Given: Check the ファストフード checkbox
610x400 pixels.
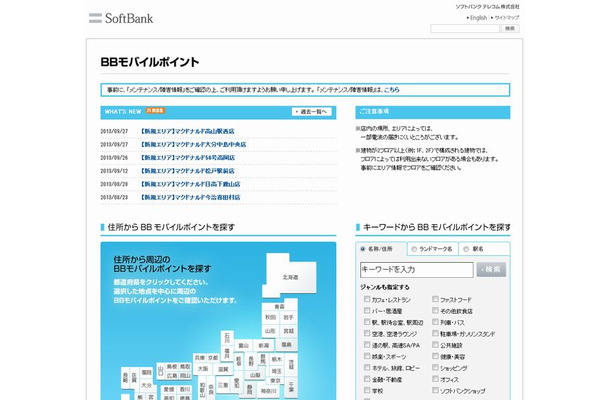Looking at the screenshot, I should (x=435, y=299).
